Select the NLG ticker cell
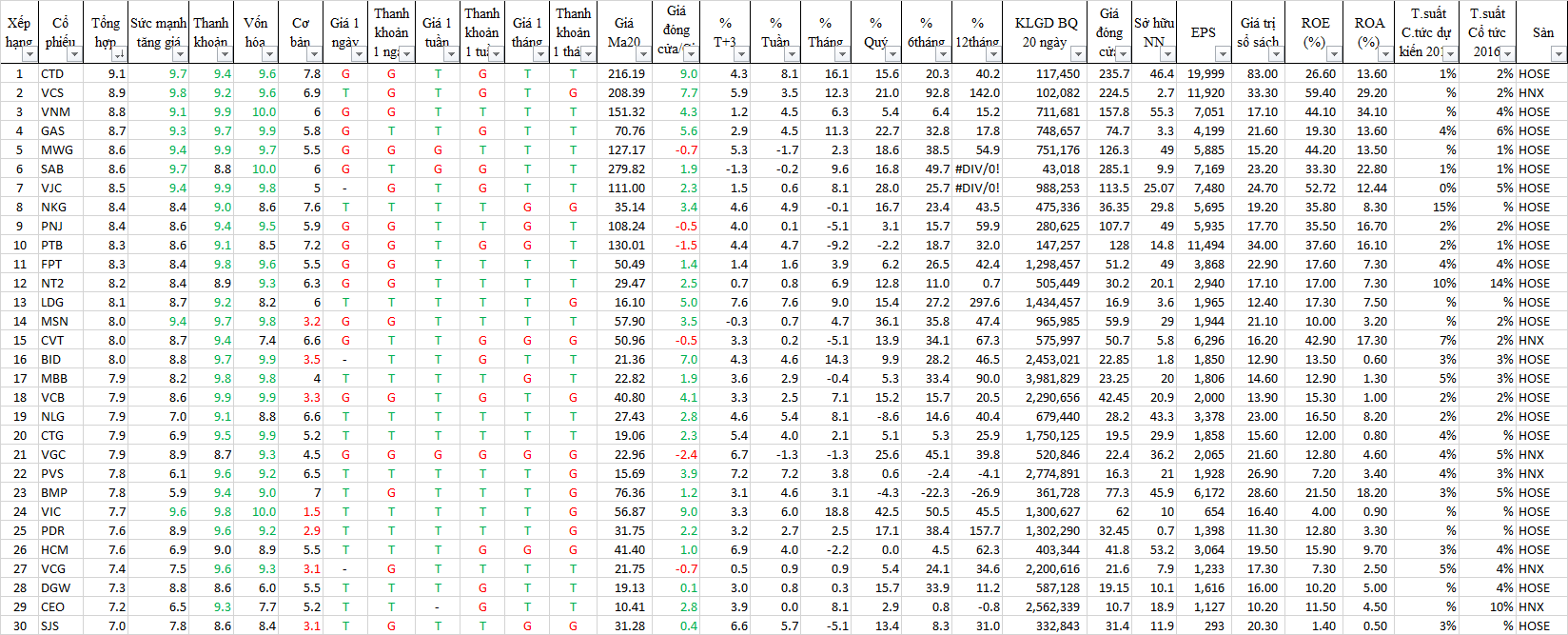The width and height of the screenshot is (1568, 635). 62,416
